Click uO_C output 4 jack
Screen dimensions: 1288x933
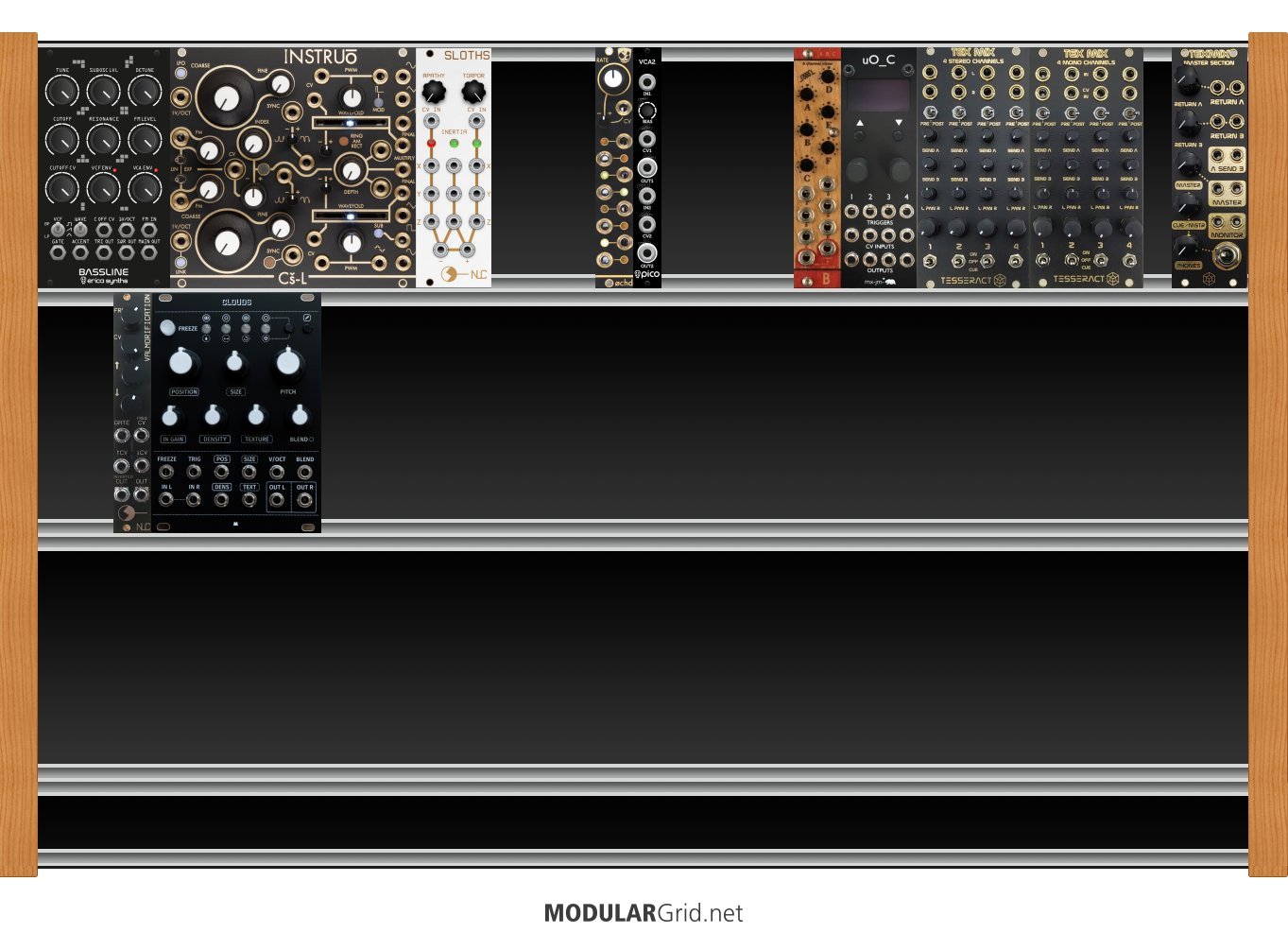pos(906,258)
